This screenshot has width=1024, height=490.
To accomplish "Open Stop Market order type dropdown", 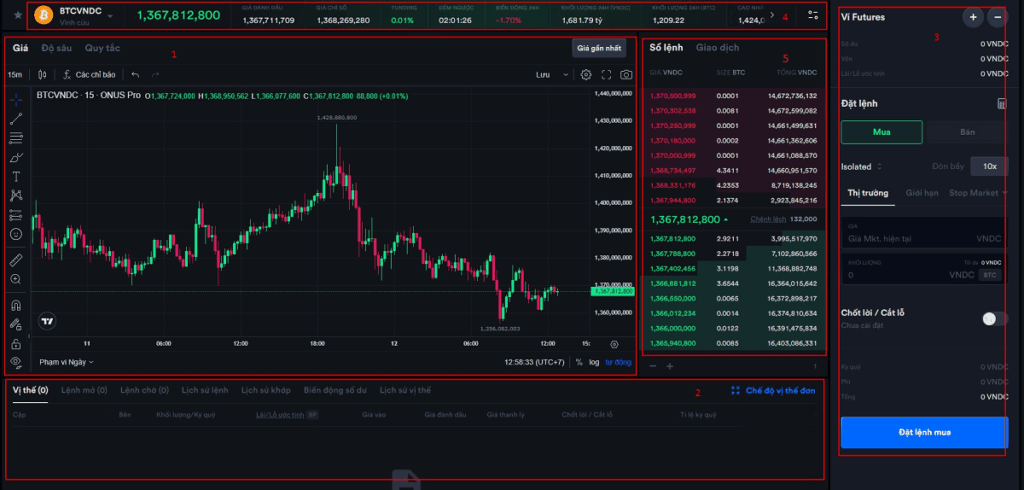I will coord(978,193).
